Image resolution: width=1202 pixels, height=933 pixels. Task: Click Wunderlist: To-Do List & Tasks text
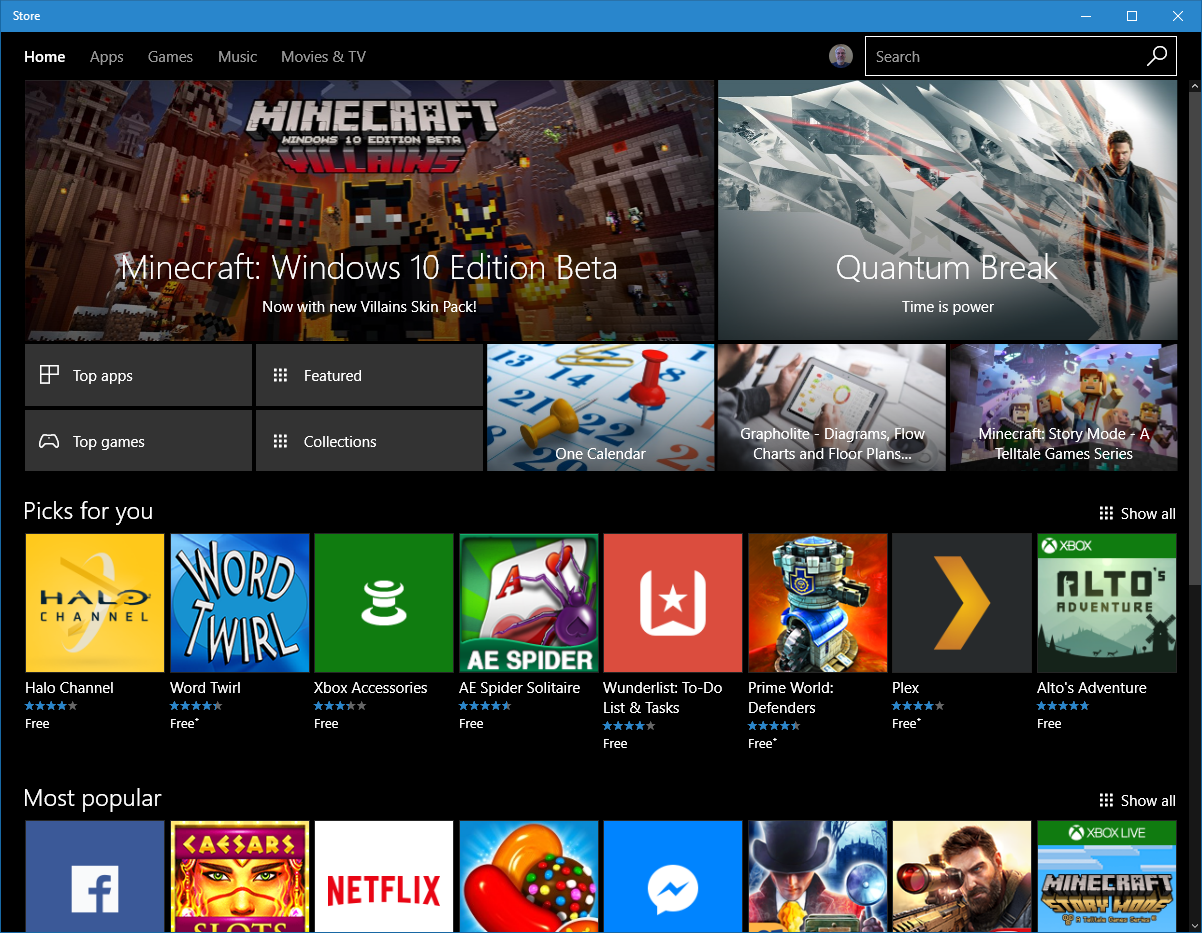pos(663,698)
